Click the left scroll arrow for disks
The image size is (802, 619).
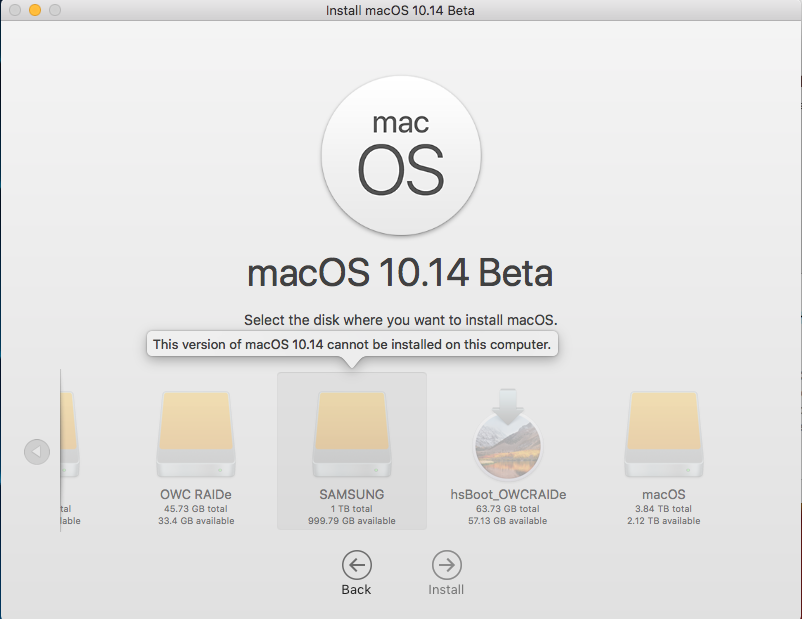pyautogui.click(x=37, y=452)
